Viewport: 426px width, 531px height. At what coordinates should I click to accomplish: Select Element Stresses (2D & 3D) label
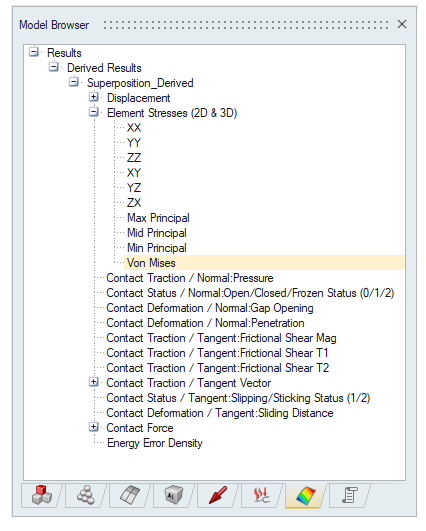pos(172,113)
